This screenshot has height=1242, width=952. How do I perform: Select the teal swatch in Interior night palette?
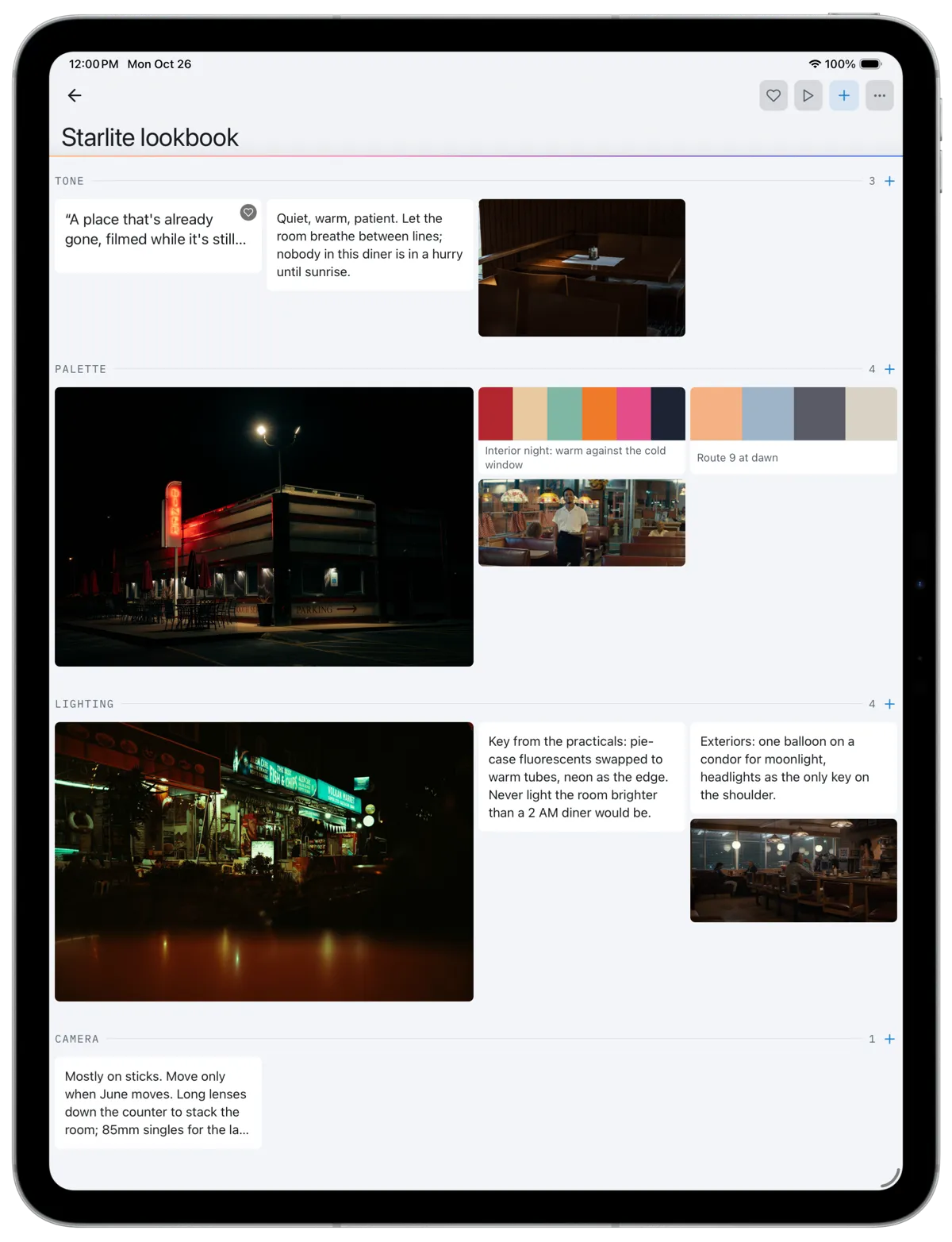click(x=565, y=413)
